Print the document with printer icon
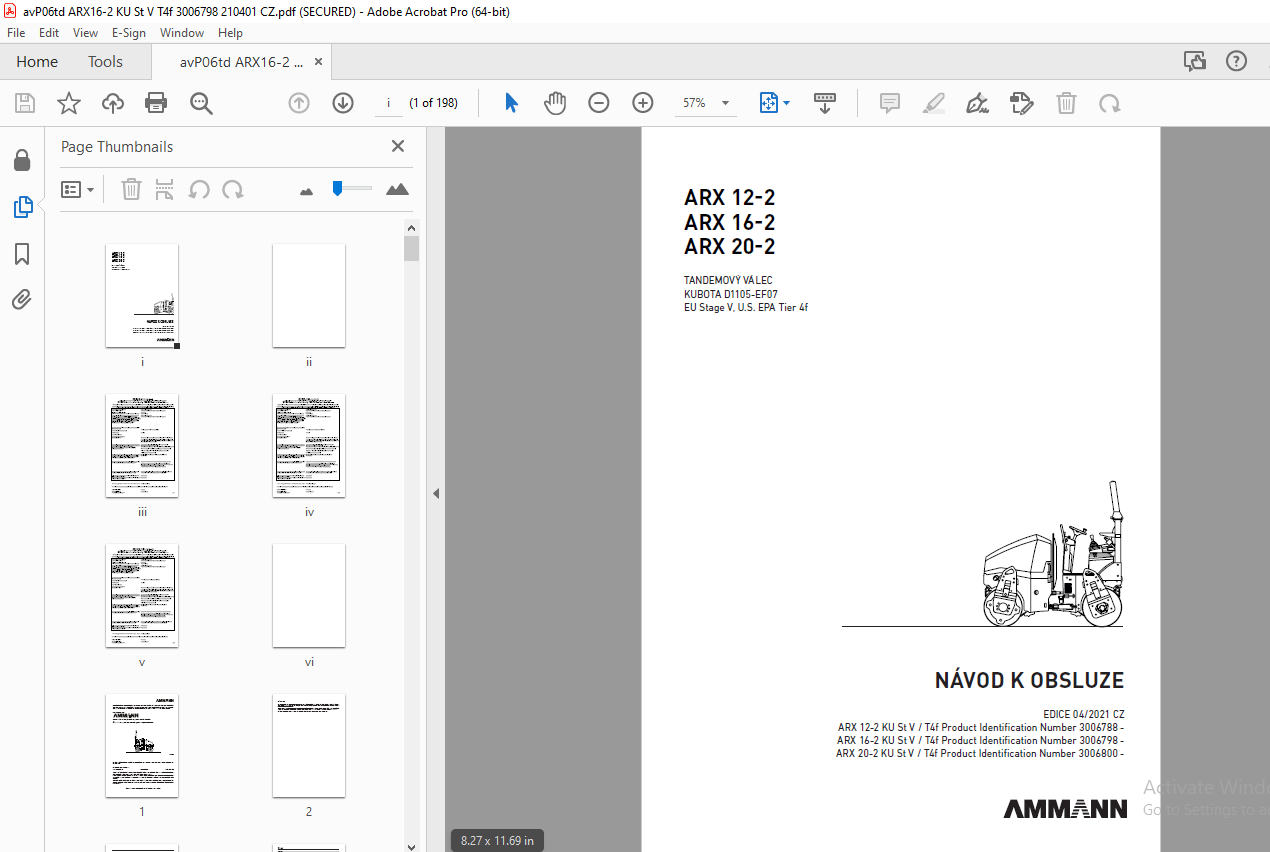The height and width of the screenshot is (852, 1270). tap(156, 103)
